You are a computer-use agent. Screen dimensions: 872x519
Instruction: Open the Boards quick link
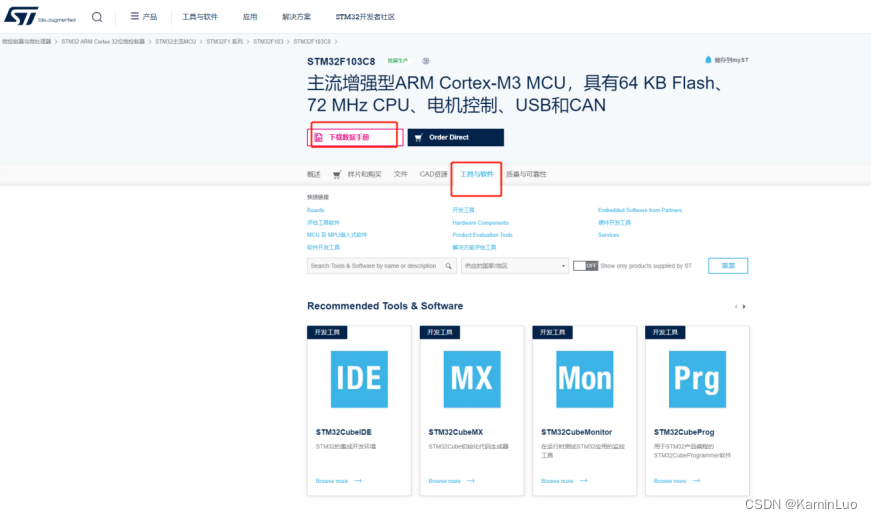tap(315, 210)
